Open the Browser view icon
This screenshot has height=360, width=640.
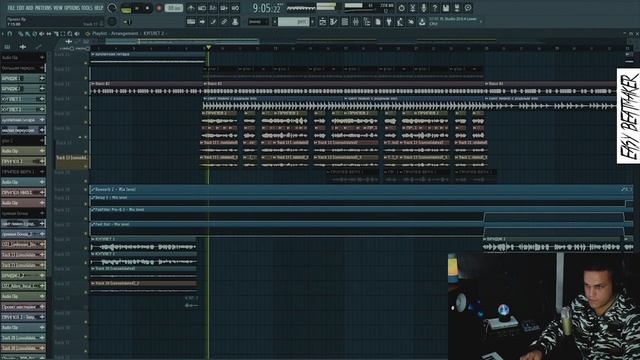coord(367,22)
